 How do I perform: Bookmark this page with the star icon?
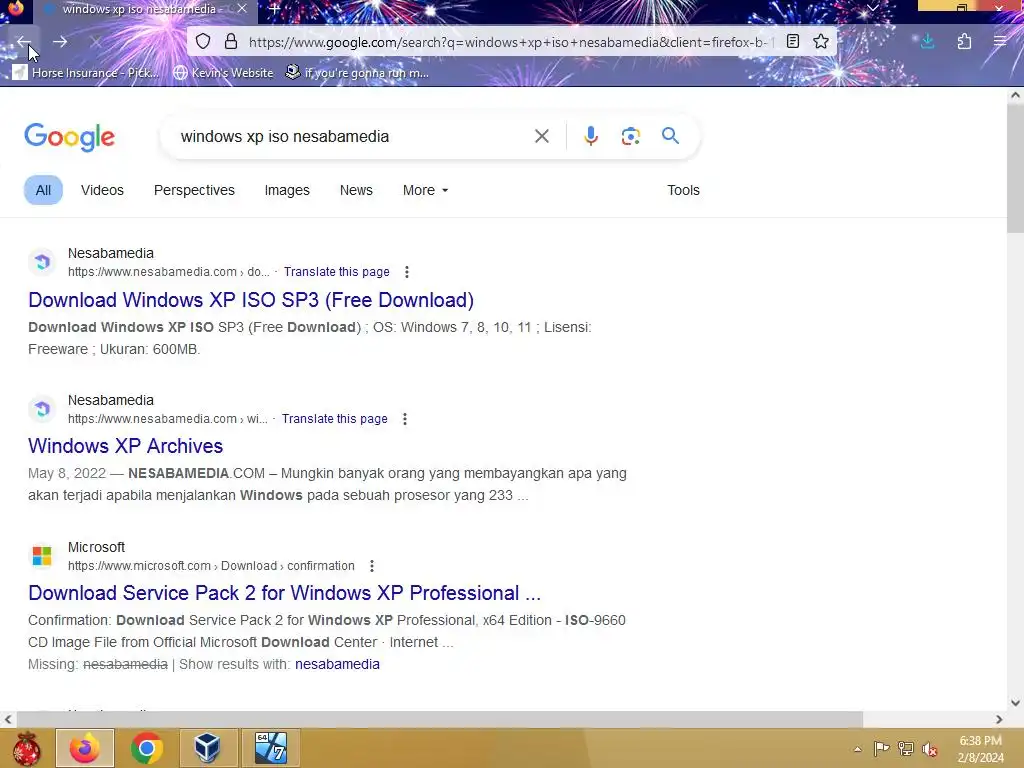click(x=821, y=42)
